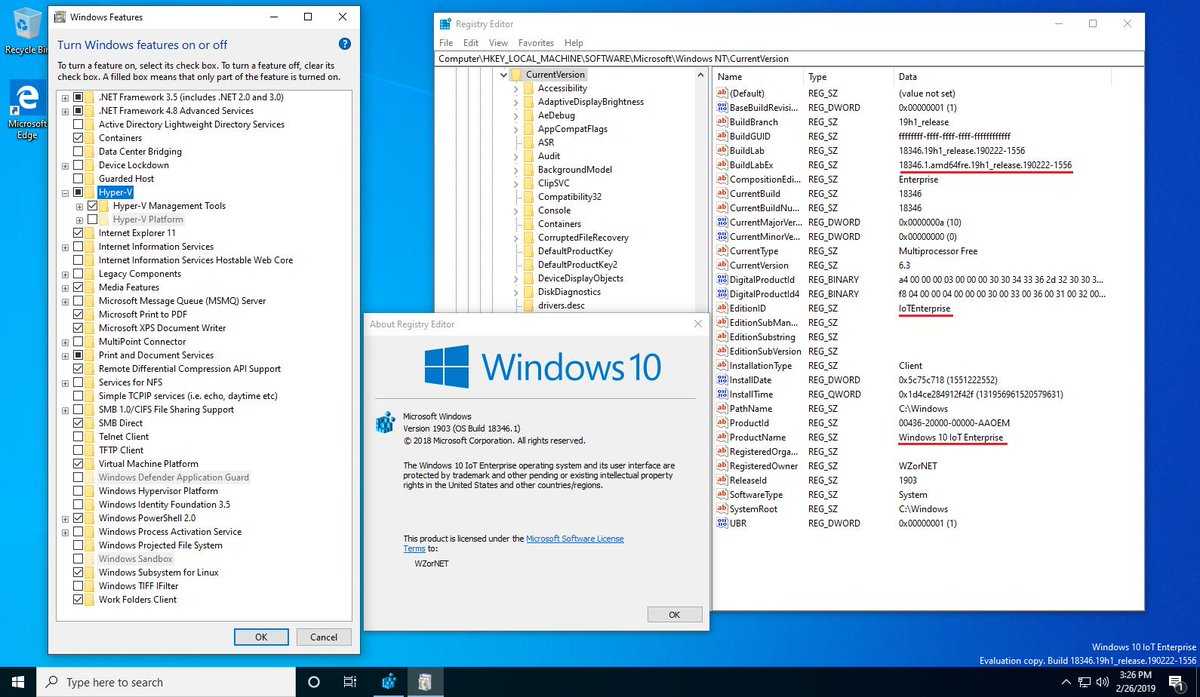Screen dimensions: 1200x697
Task: Expand the Media Features node
Action: pyautogui.click(x=65, y=287)
